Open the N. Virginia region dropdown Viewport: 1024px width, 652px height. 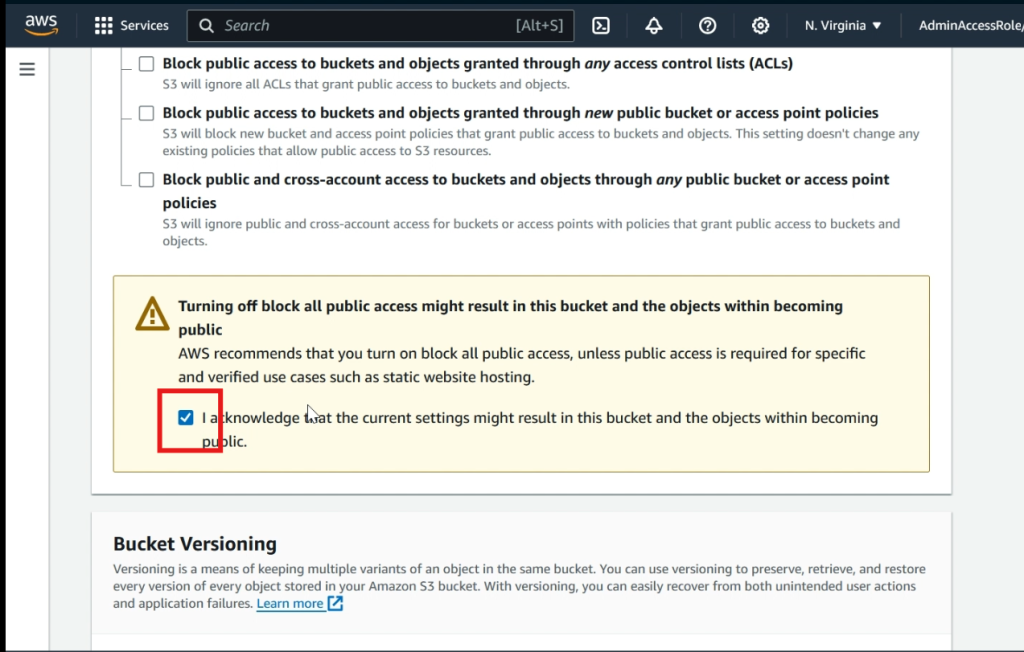pos(843,26)
